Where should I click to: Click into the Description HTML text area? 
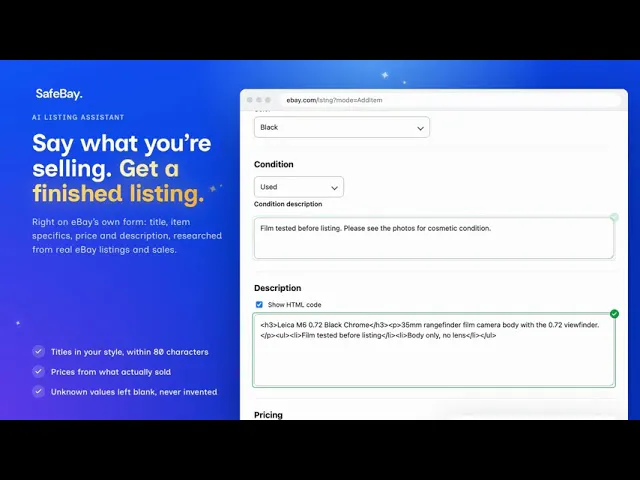(x=434, y=350)
